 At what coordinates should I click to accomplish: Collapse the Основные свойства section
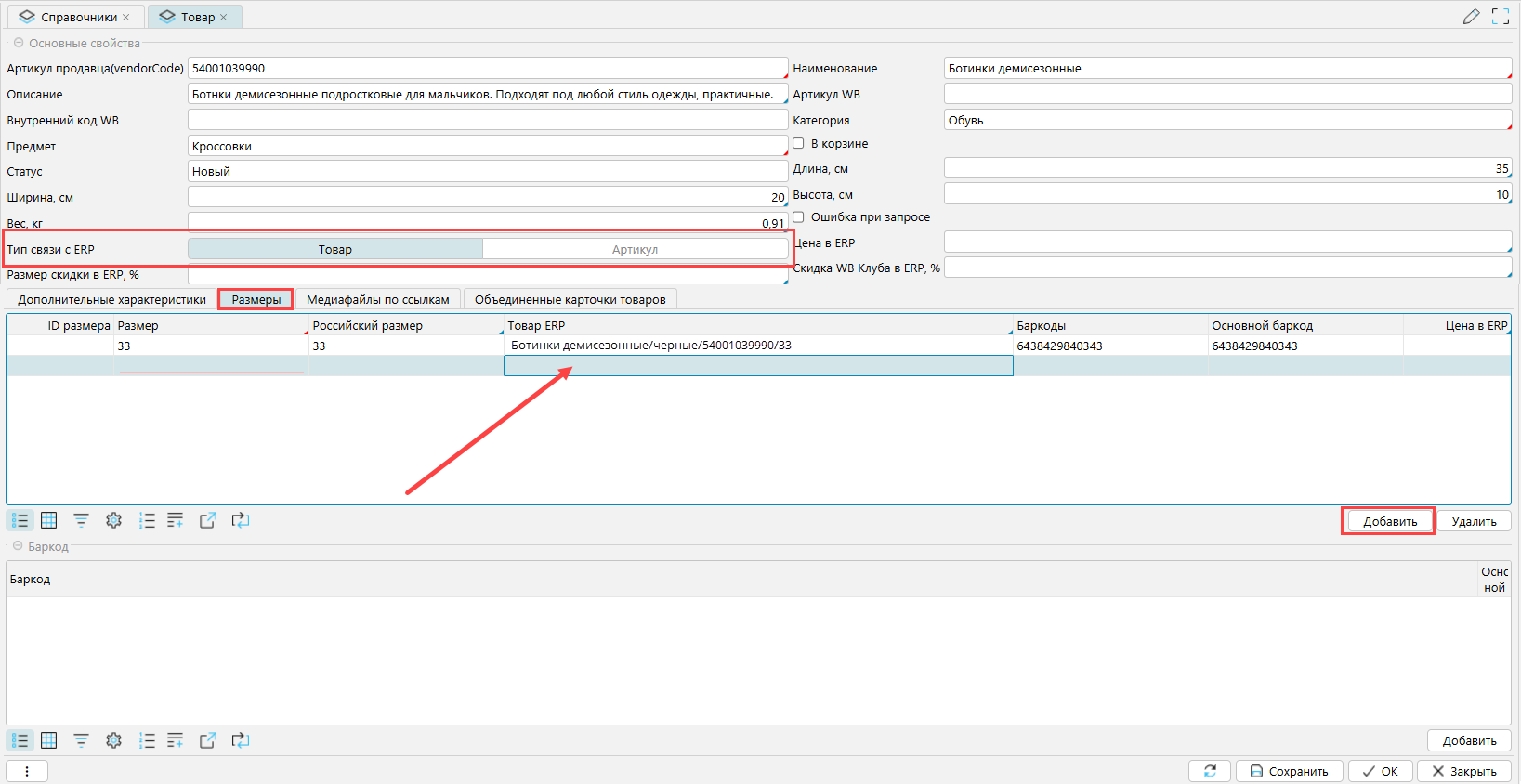click(x=18, y=43)
